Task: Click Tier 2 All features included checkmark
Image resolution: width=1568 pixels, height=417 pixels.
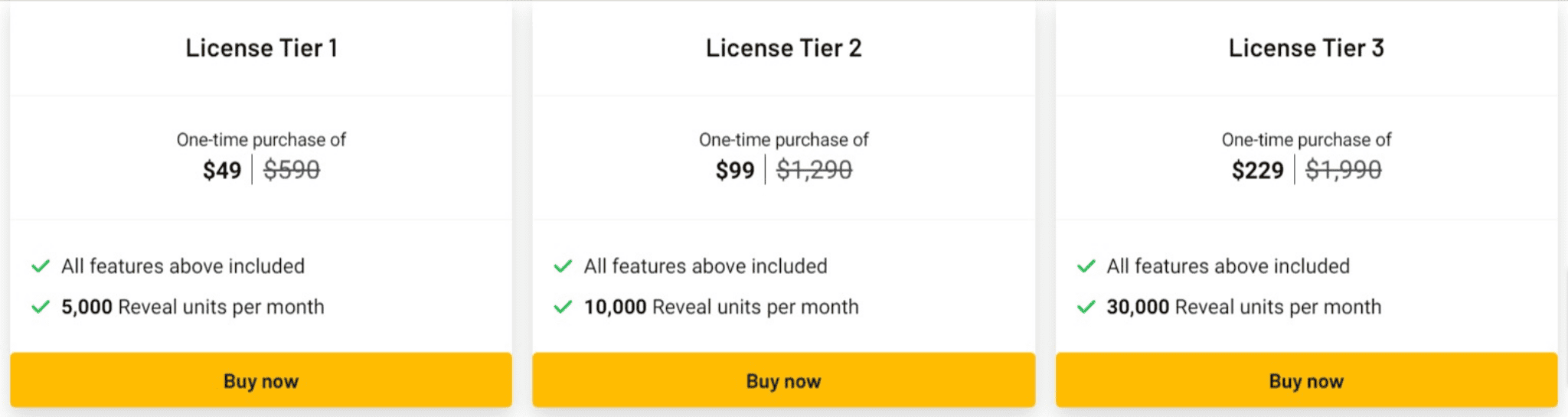Action: [563, 266]
